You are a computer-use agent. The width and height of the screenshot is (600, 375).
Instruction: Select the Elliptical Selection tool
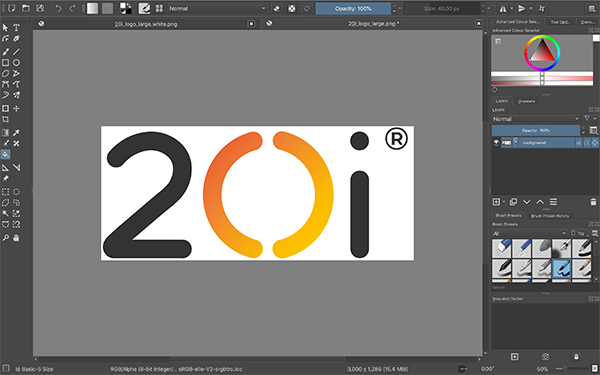pos(16,192)
